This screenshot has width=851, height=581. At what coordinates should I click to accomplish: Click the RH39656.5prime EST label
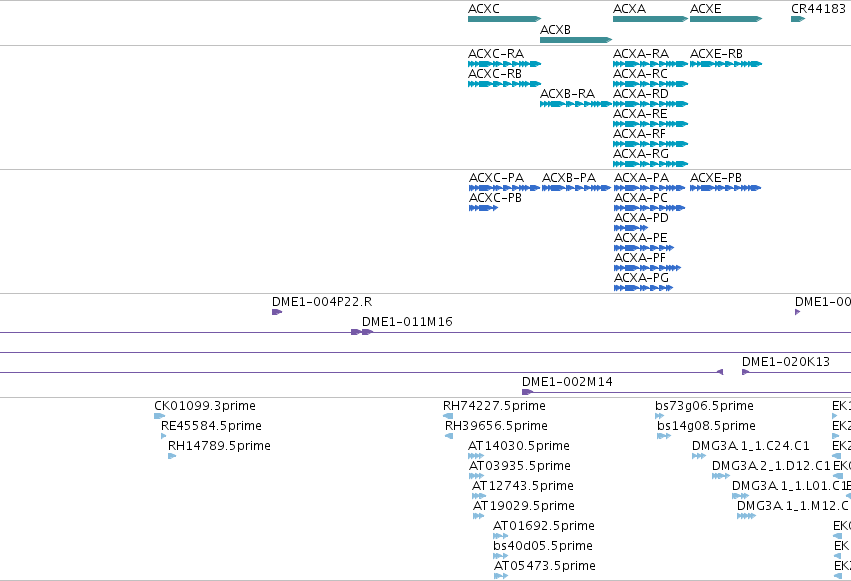tap(496, 426)
